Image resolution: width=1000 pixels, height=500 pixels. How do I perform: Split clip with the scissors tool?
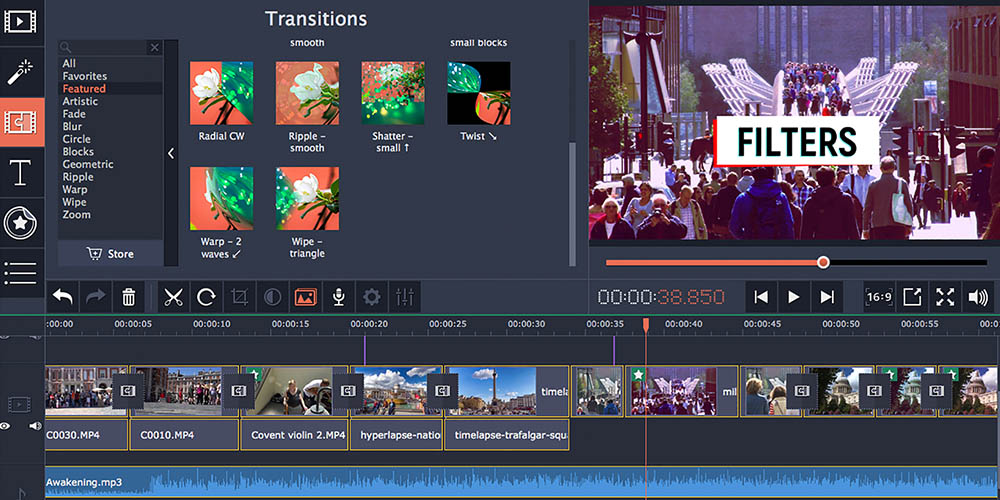click(173, 297)
